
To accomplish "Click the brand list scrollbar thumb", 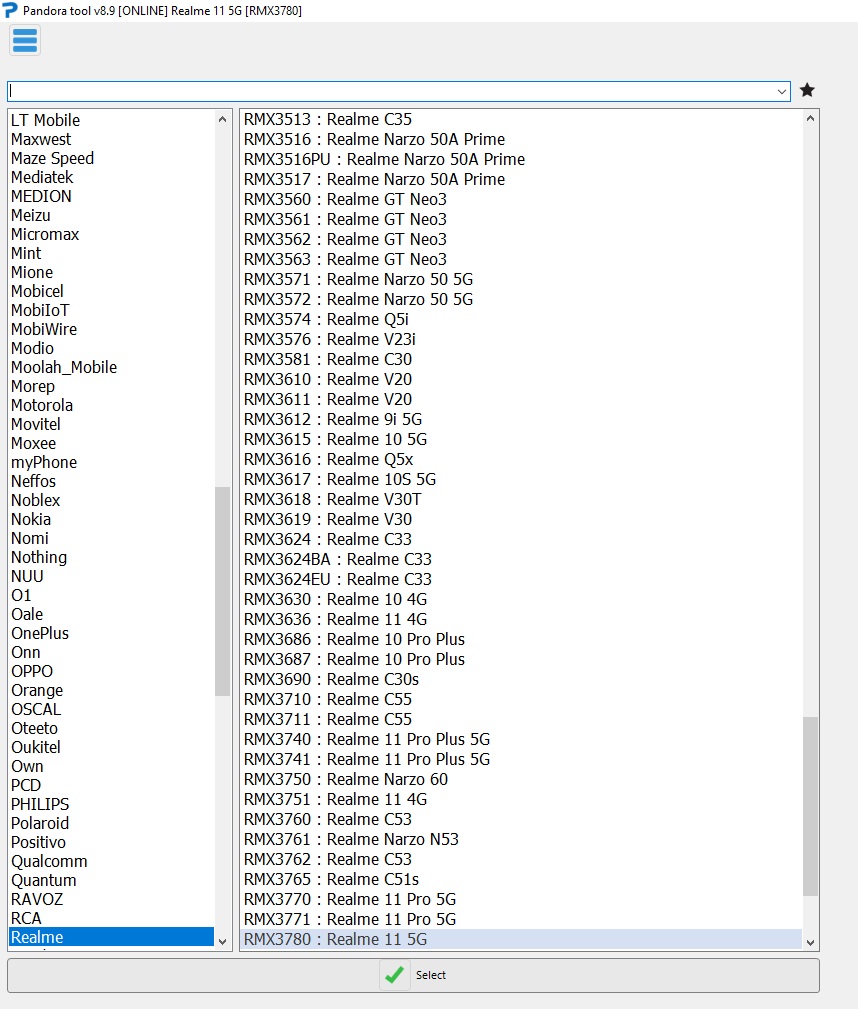I will point(222,591).
